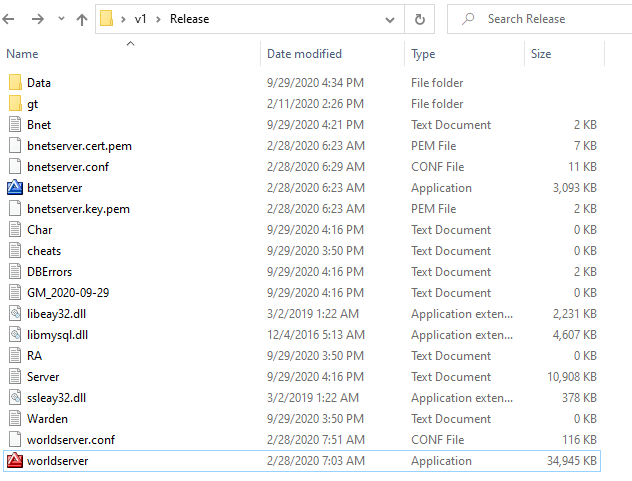Click the ssleay32.dll file name
Viewport: 632px width, 481px height.
(56, 398)
